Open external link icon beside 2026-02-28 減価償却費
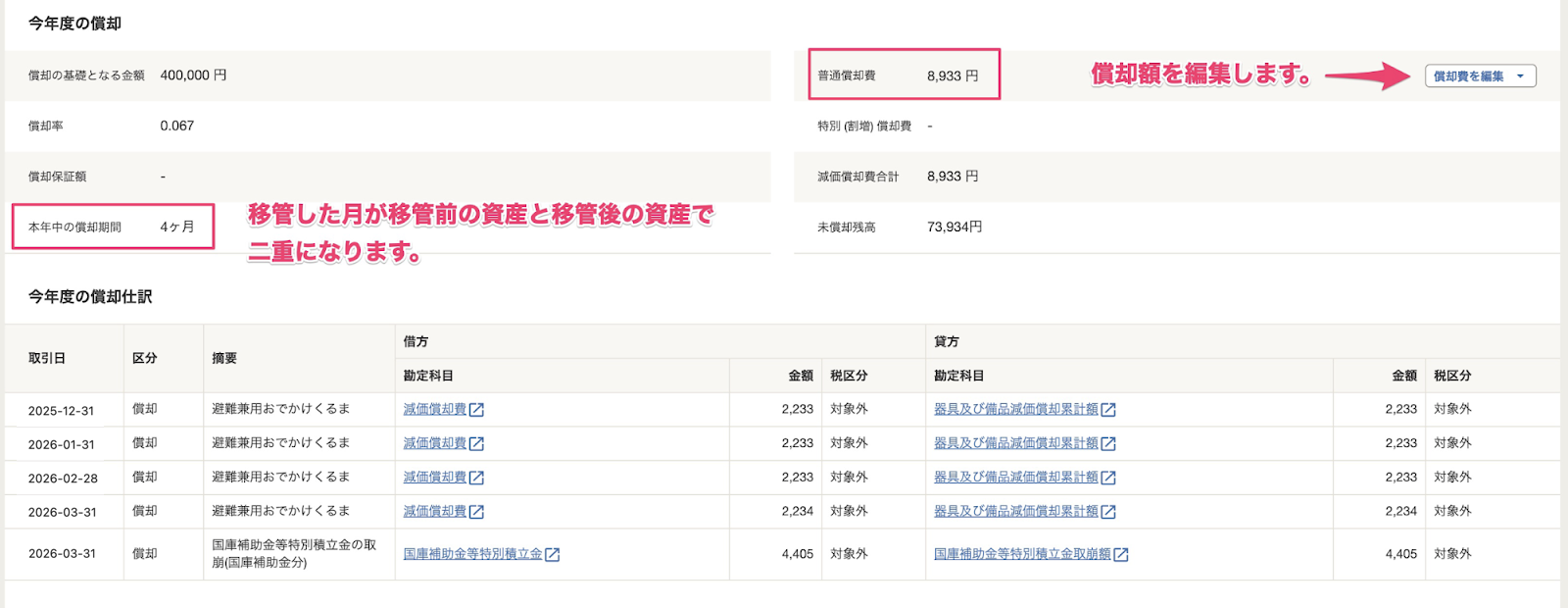The height and width of the screenshot is (608, 1568). [x=476, y=478]
